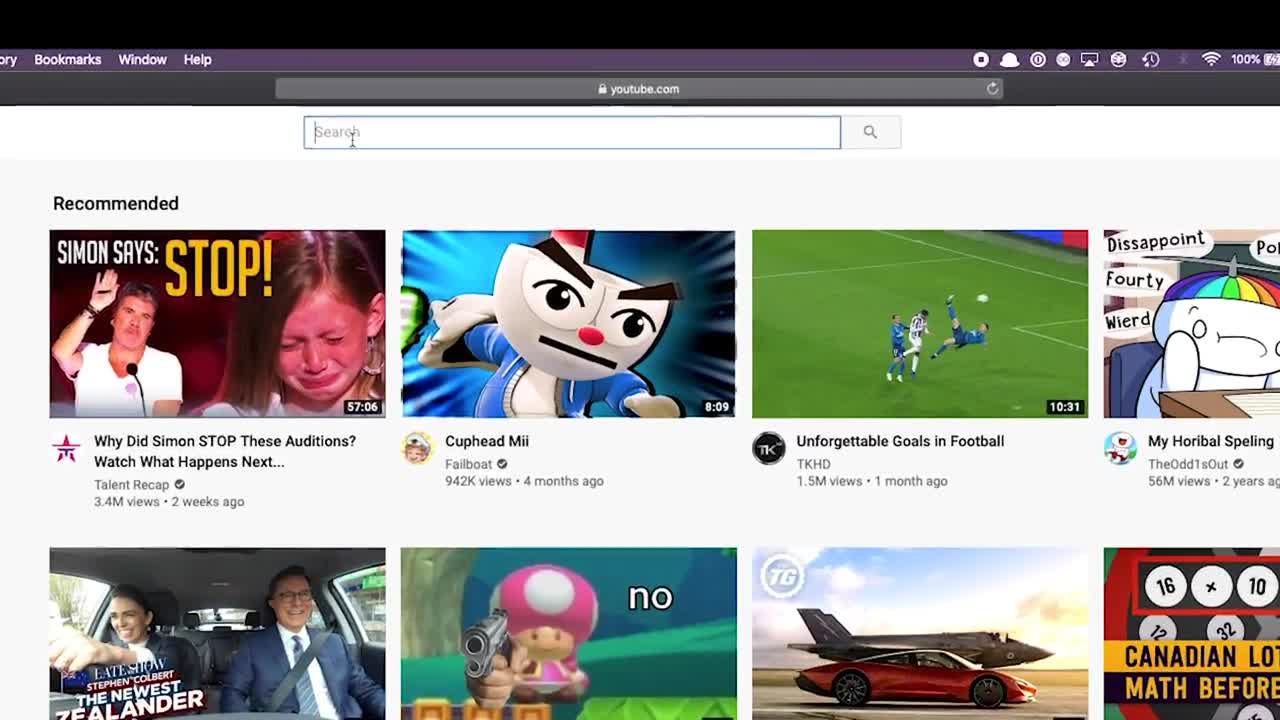Open 'Why Did Simon STOP These Auditions?' title

pos(225,451)
